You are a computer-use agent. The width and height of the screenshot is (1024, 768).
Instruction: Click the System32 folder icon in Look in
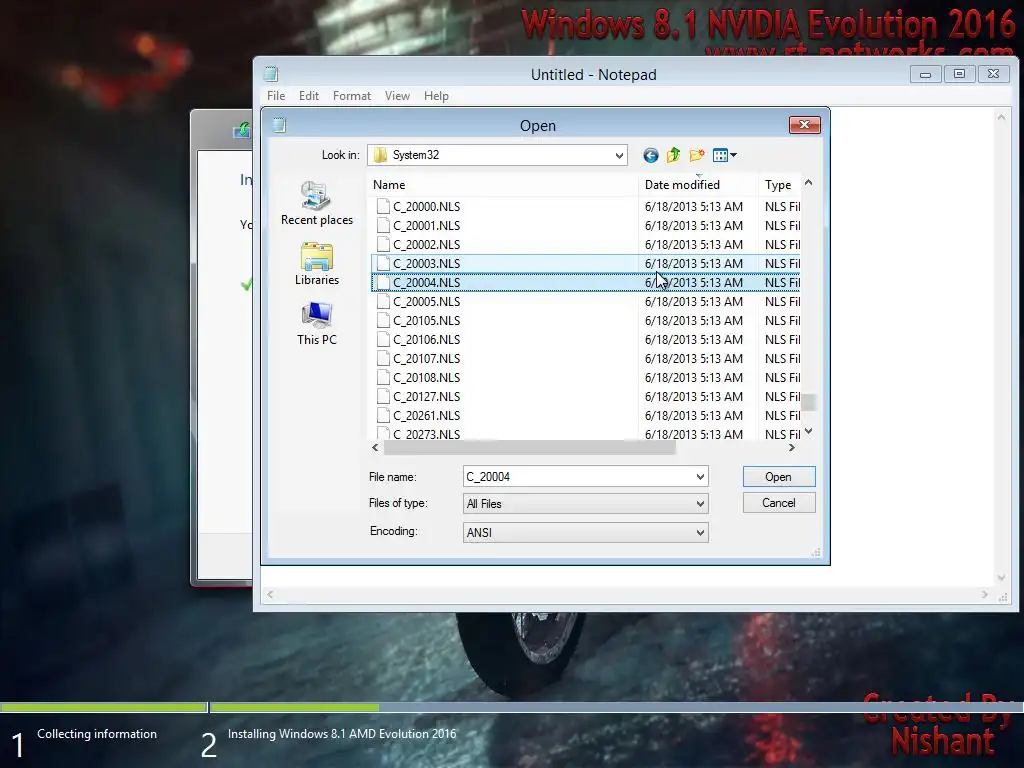[x=380, y=155]
